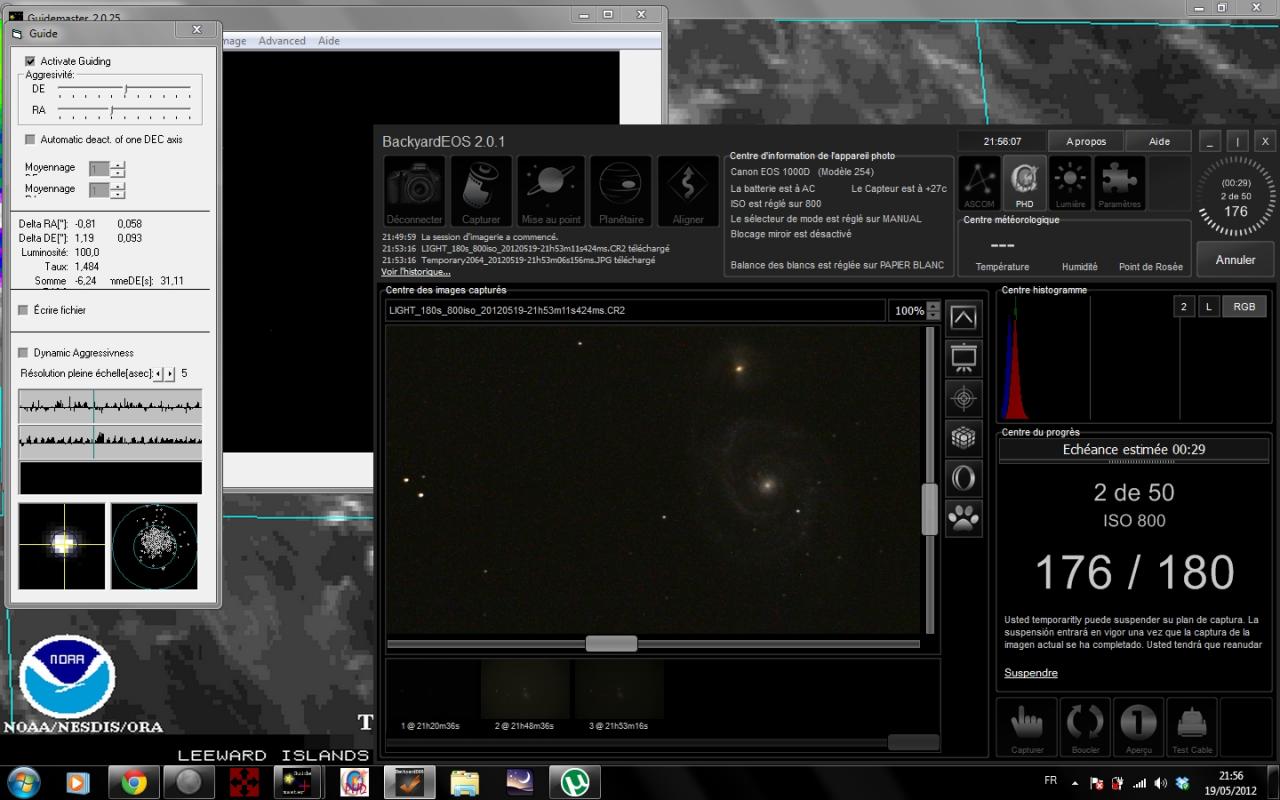This screenshot has width=1280, height=800.
Task: Open the PHD guiding panel
Action: 1024,183
